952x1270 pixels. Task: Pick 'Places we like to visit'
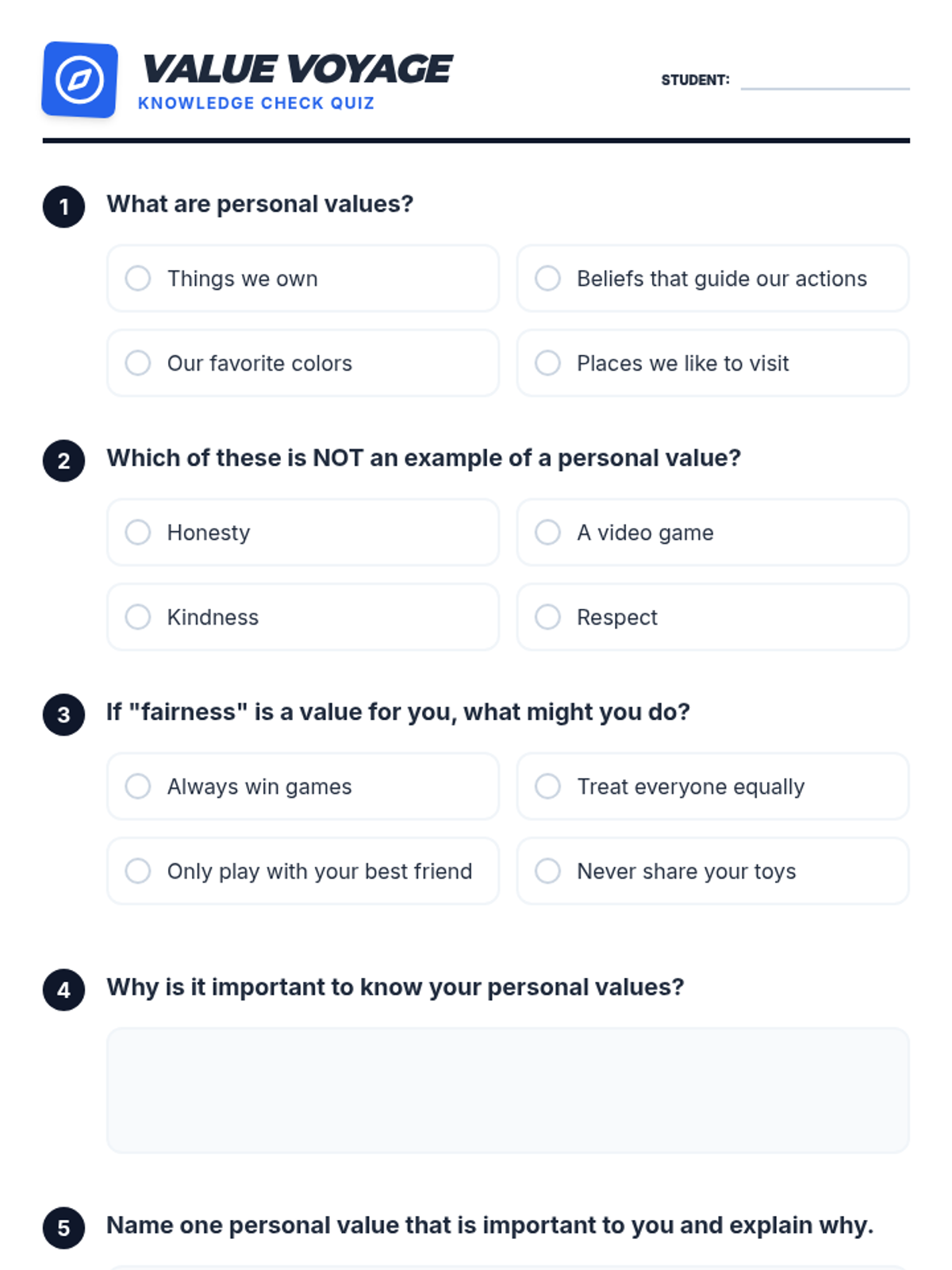[712, 363]
